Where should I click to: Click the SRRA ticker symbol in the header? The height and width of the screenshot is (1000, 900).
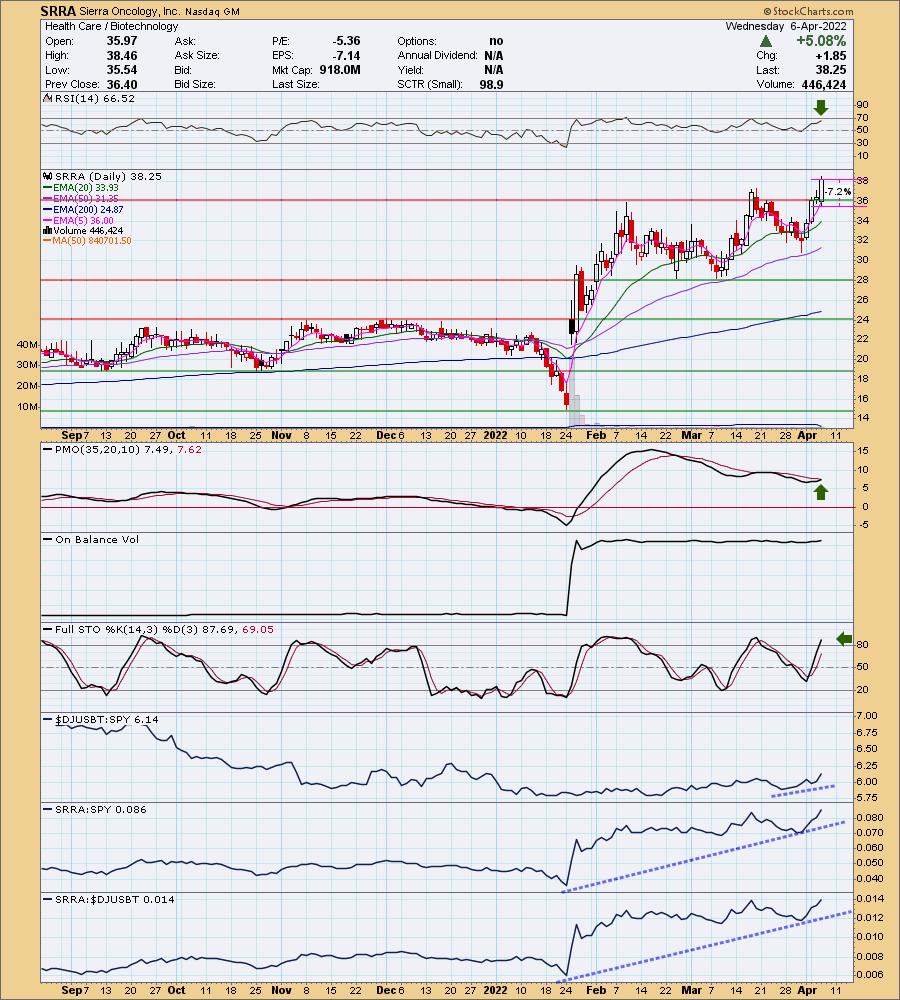pyautogui.click(x=57, y=11)
